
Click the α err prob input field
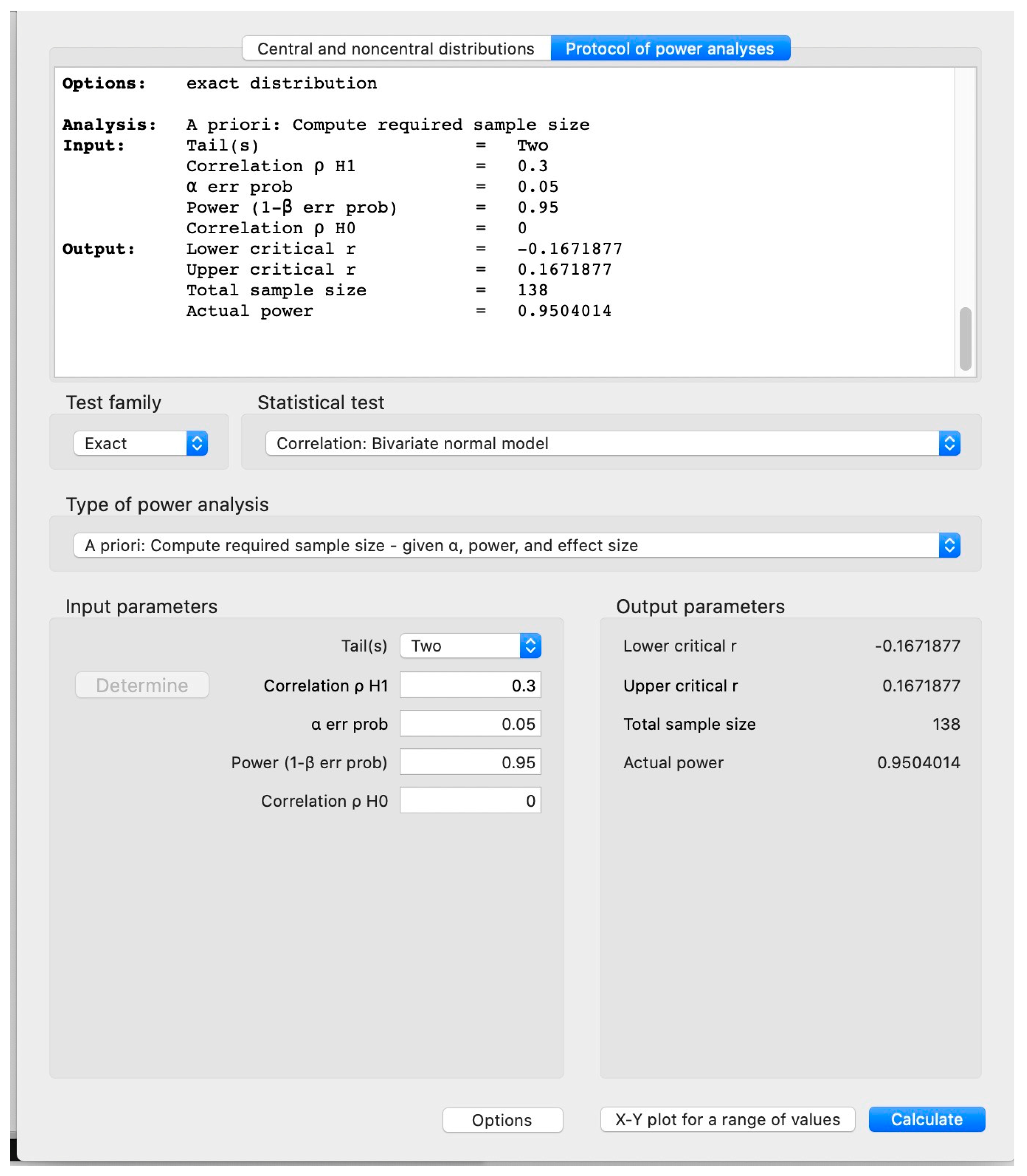tap(470, 724)
